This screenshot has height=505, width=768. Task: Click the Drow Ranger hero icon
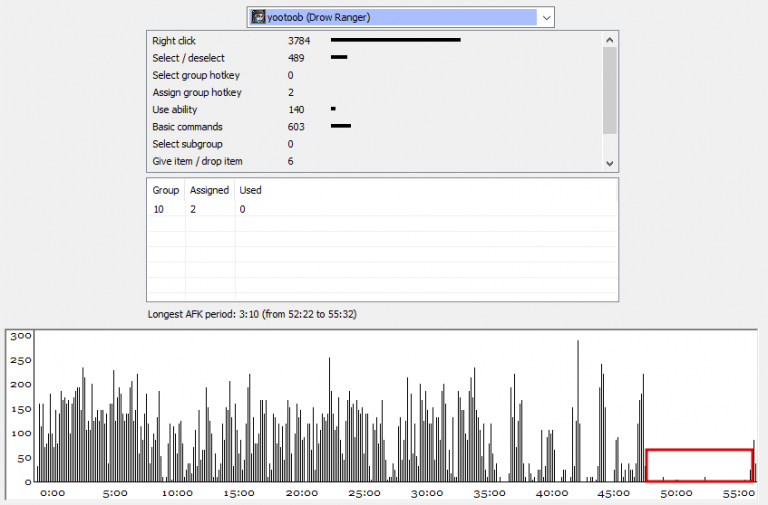point(258,18)
